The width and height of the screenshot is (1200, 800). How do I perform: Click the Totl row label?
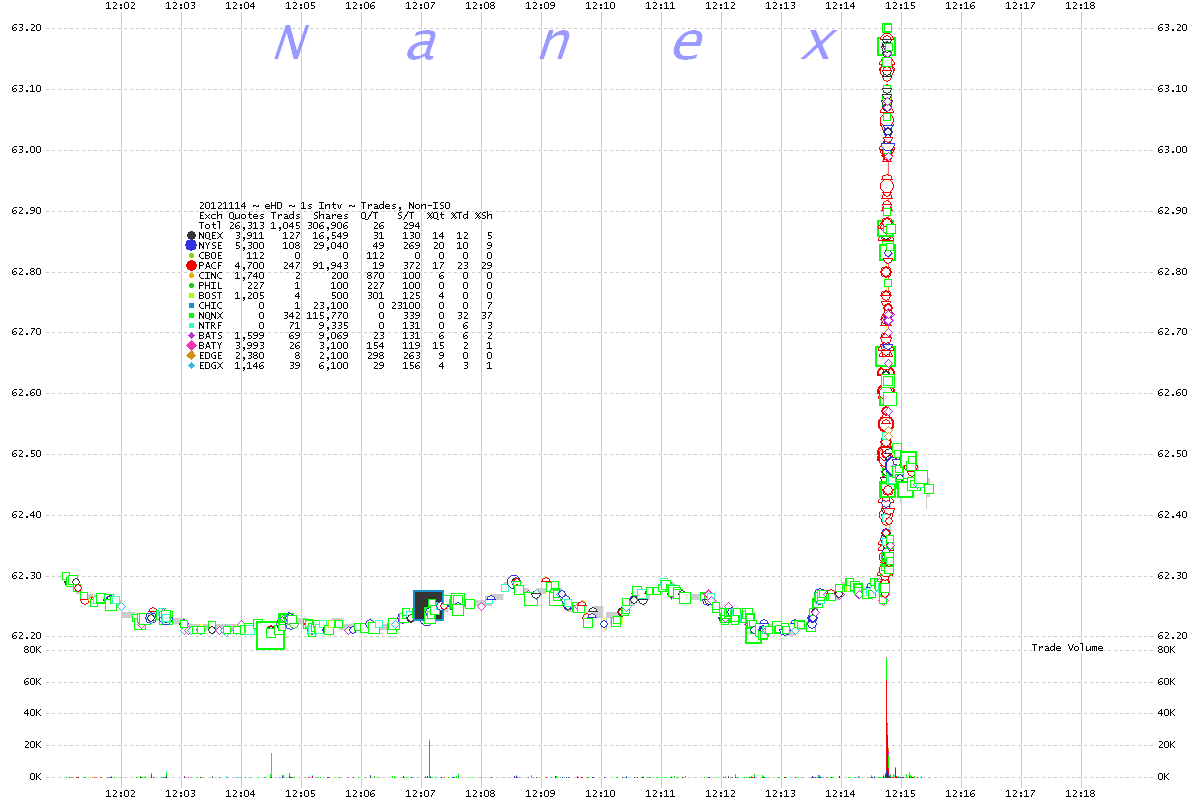pos(210,225)
